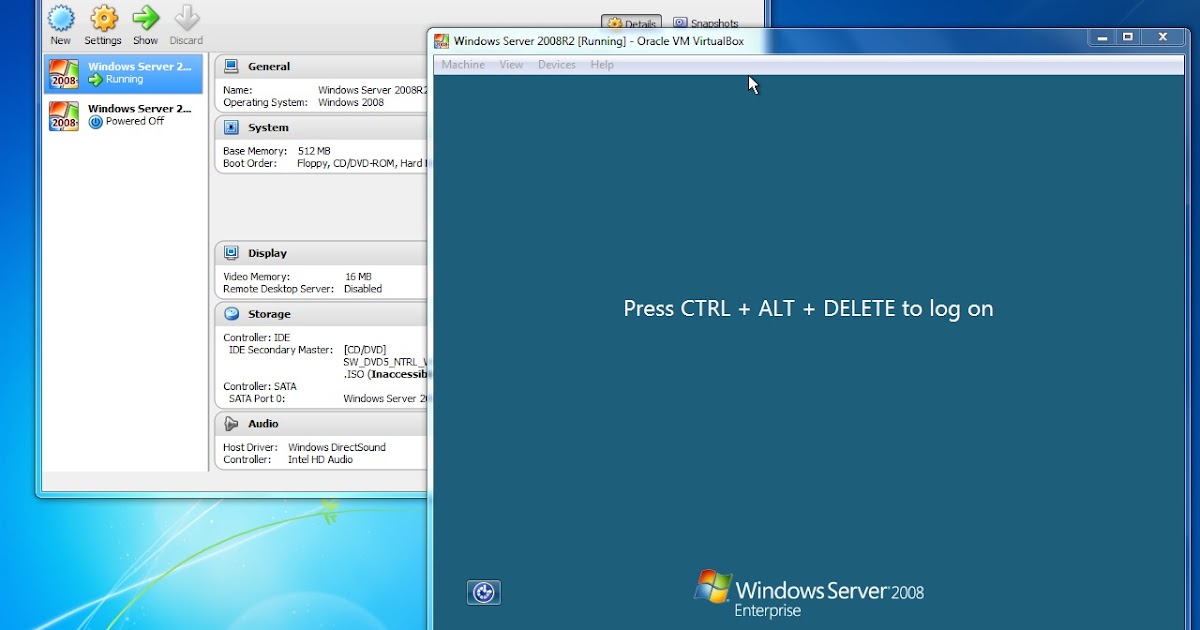
Task: Click 'Operating System: Windows 2008' text
Action: 304,102
